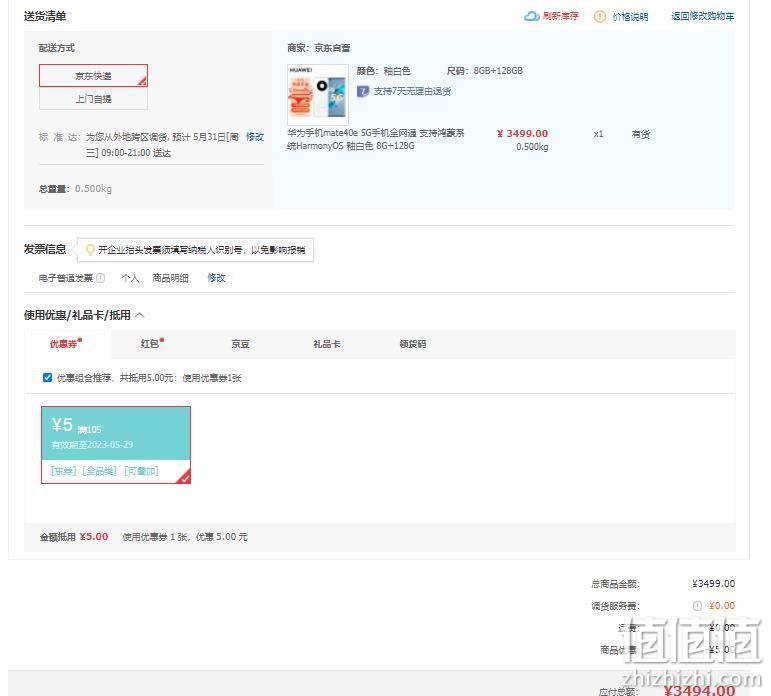The width and height of the screenshot is (771, 696).
Task: Click the electronic invoice info circle icon
Action: tap(100, 278)
